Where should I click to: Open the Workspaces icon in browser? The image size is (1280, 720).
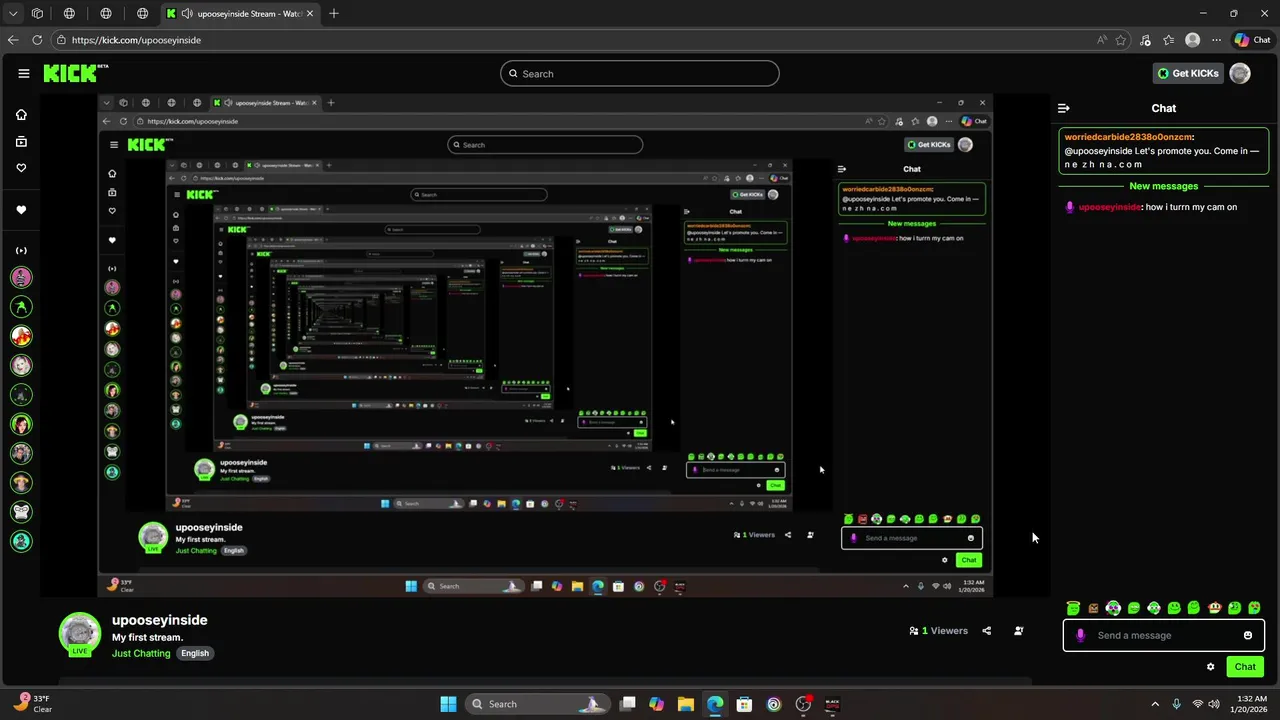[37, 14]
